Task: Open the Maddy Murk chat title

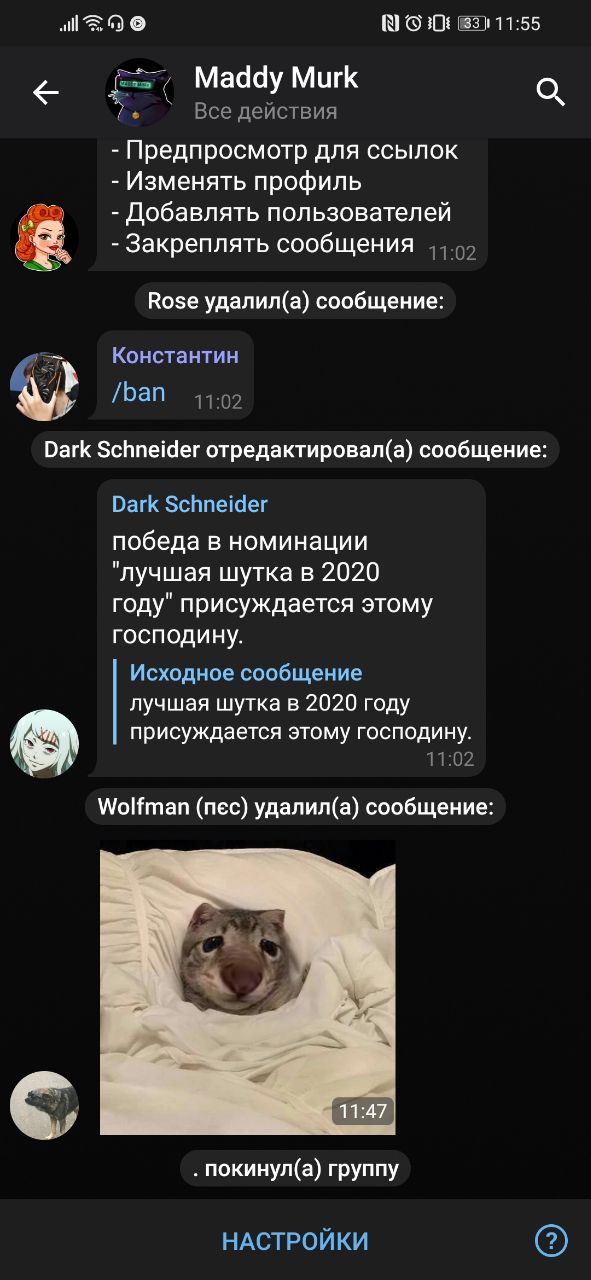Action: pyautogui.click(x=275, y=77)
